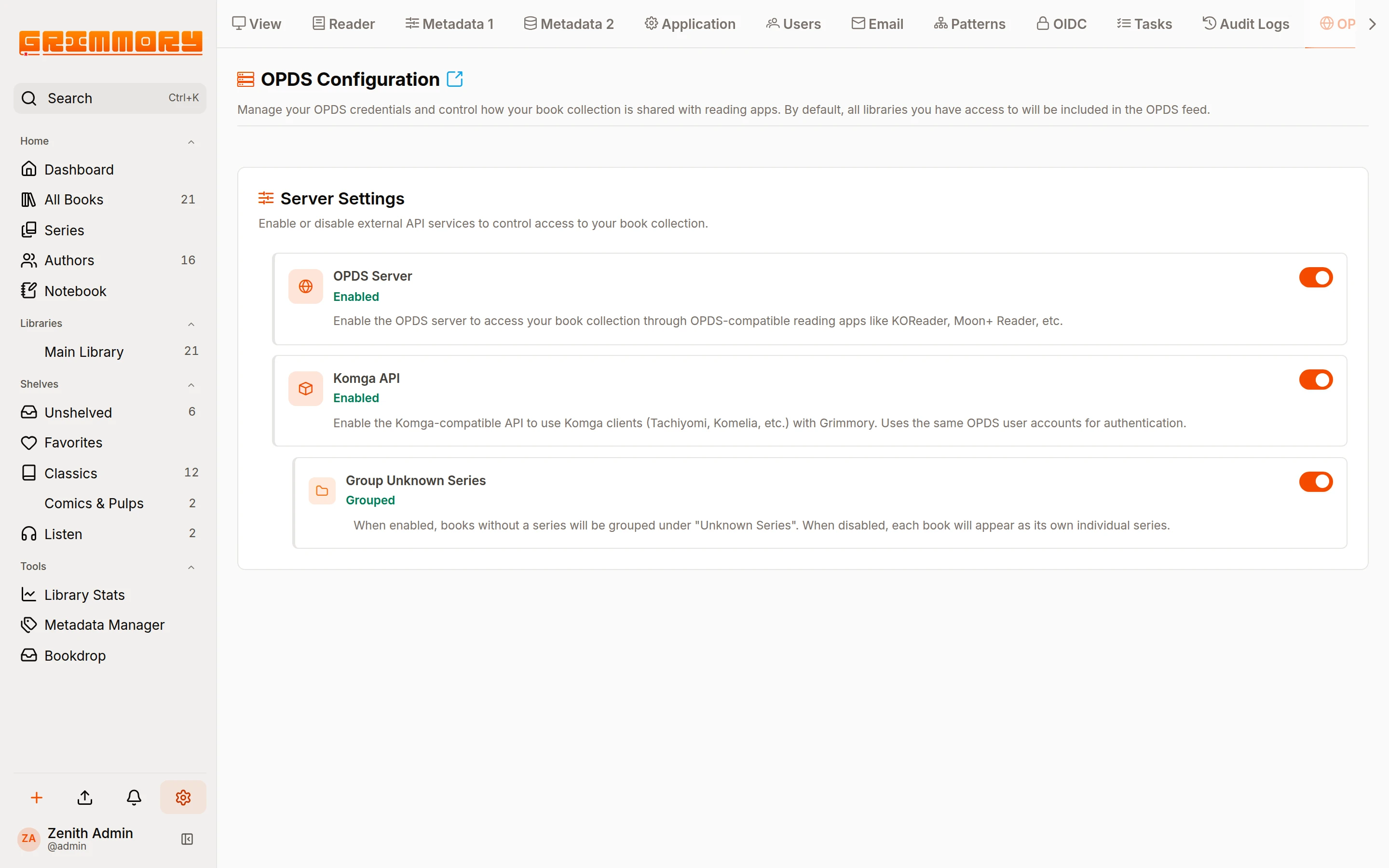Screen dimensions: 1389x868
Task: Open the Unshelved shelf
Action: click(x=109, y=412)
